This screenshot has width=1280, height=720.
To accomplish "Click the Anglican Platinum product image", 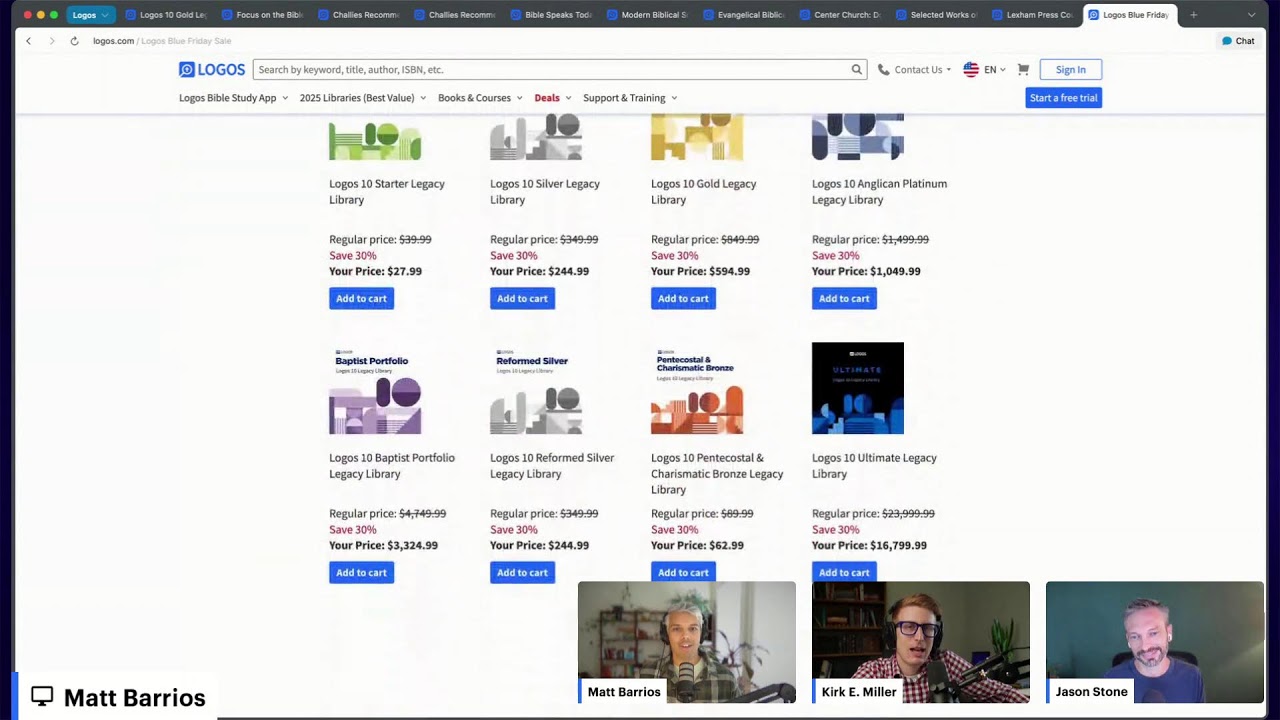I will click(x=858, y=138).
